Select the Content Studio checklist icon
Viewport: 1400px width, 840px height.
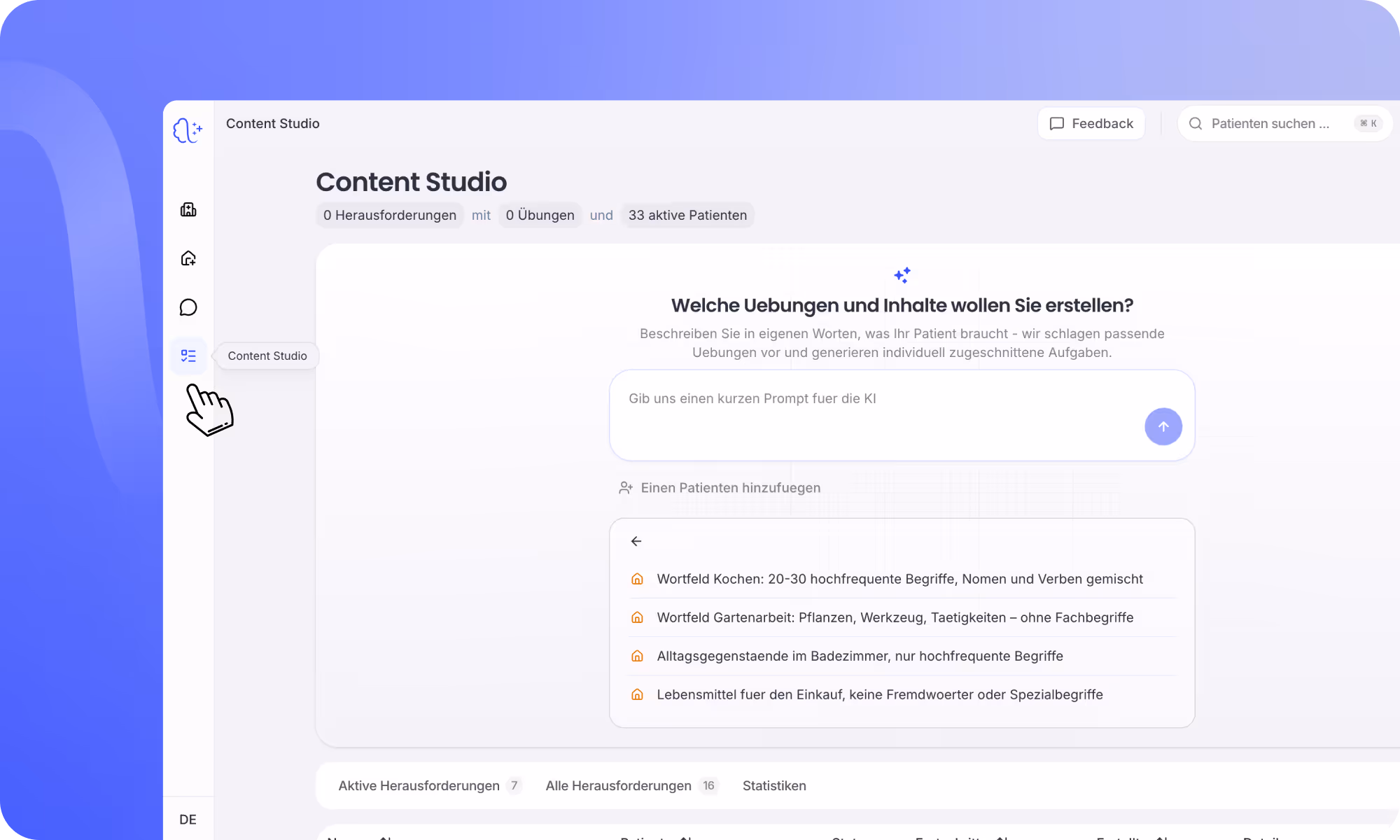(188, 356)
